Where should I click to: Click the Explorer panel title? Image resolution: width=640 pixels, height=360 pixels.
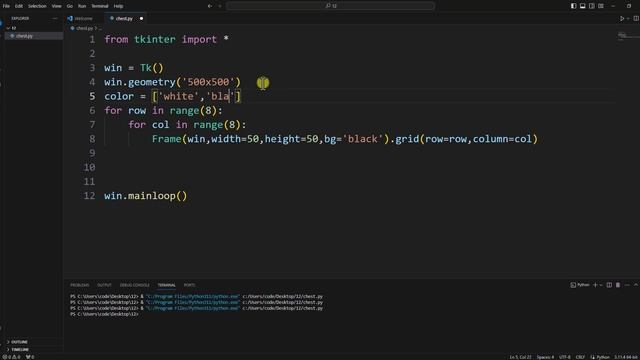[20, 18]
